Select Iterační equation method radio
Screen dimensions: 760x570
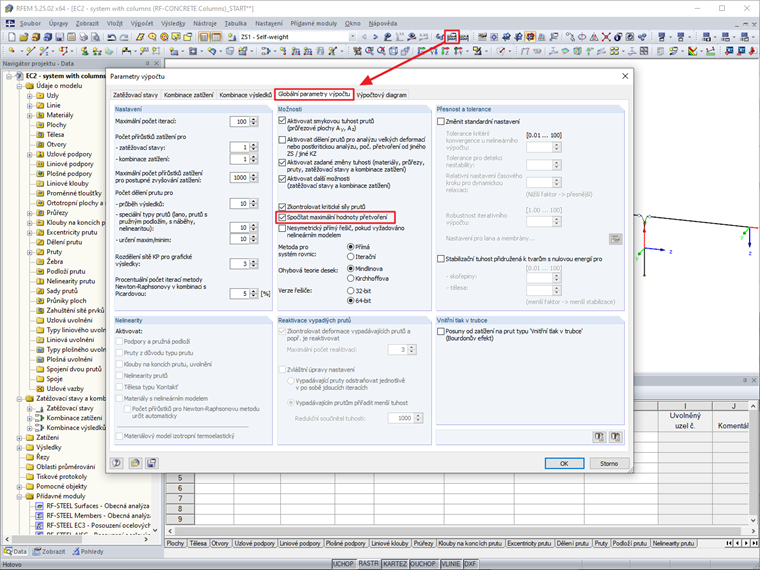[x=350, y=257]
